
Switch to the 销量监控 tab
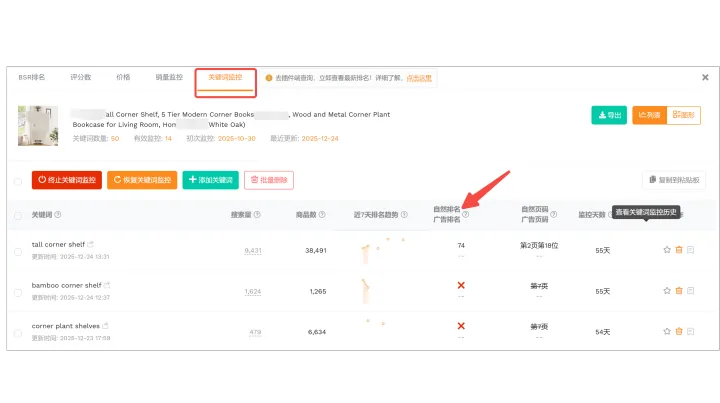pos(169,77)
